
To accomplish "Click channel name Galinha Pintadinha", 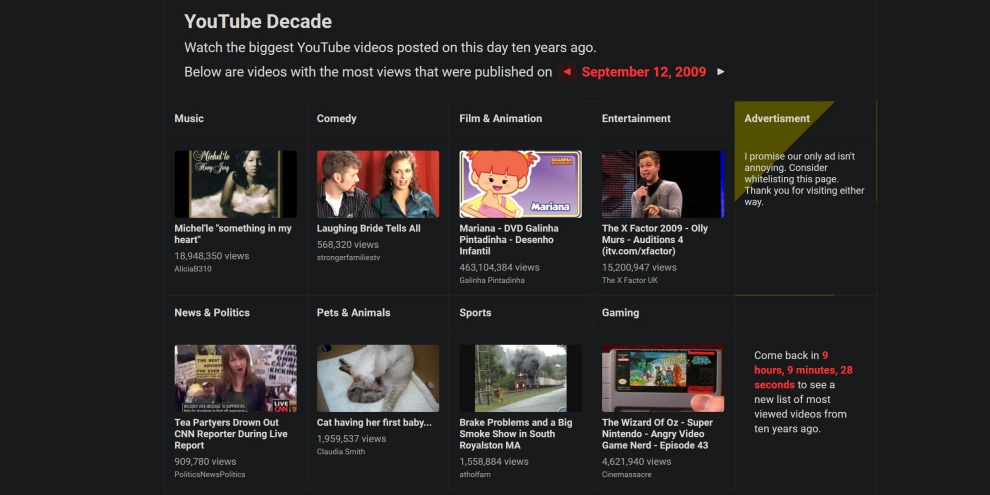I will (x=492, y=280).
